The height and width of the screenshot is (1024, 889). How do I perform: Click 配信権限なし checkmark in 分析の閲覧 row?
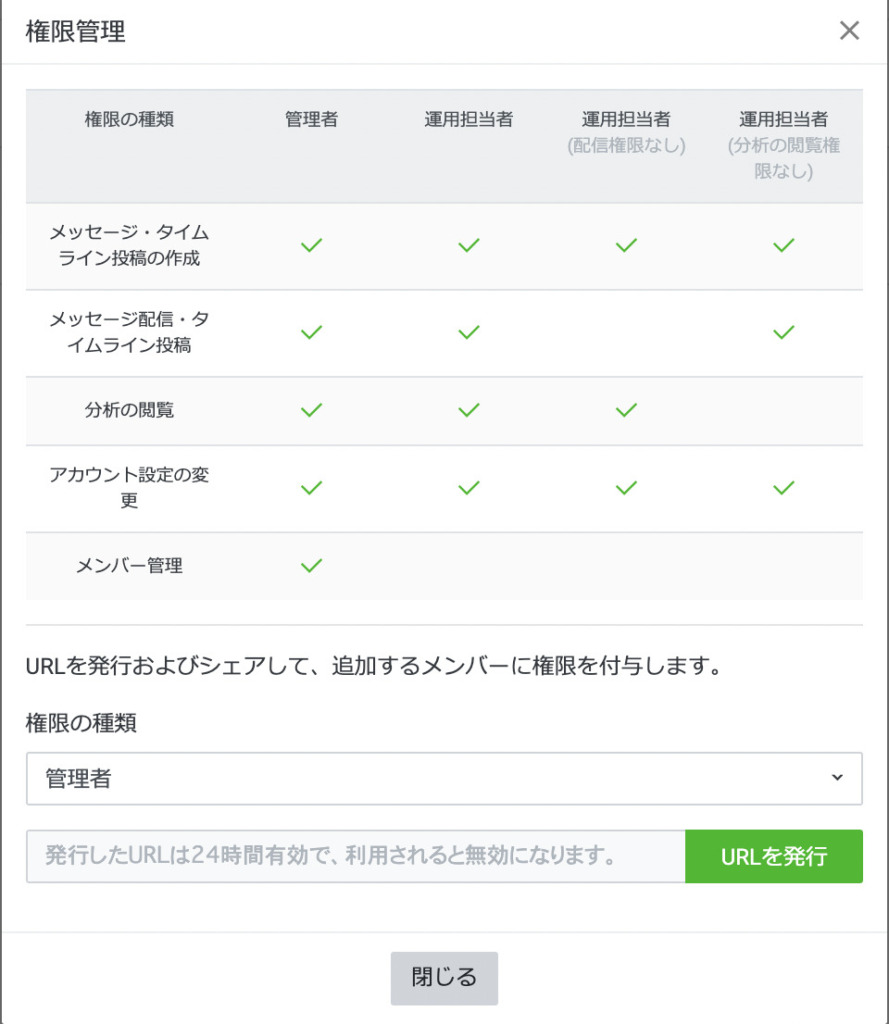tap(626, 410)
